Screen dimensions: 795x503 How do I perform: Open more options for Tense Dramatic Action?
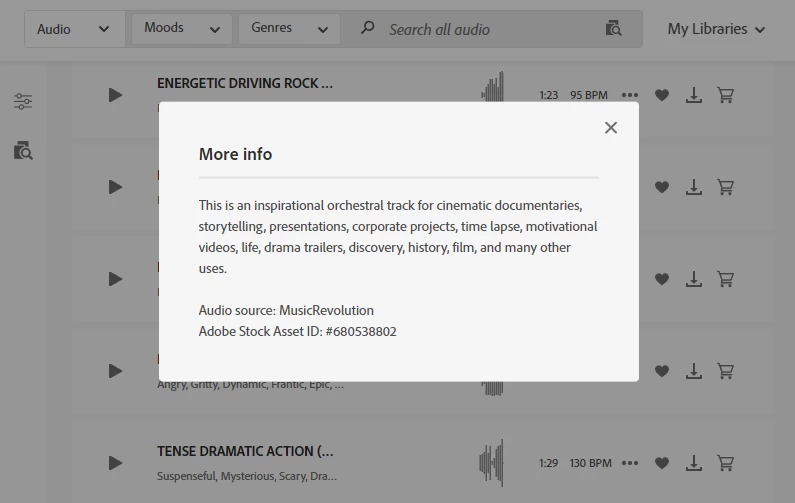coord(629,463)
